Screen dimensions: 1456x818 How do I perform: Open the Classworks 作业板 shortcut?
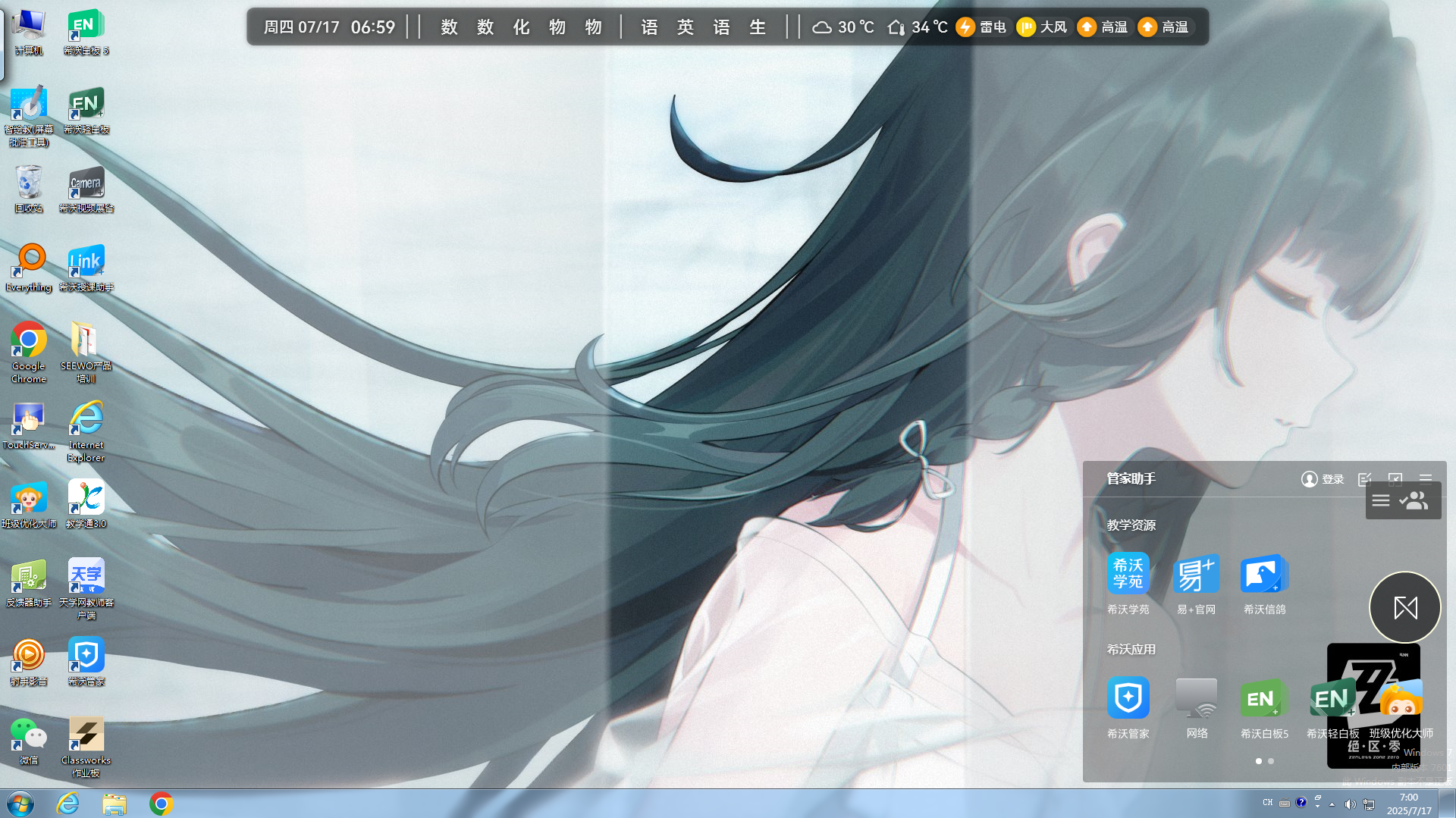(86, 747)
